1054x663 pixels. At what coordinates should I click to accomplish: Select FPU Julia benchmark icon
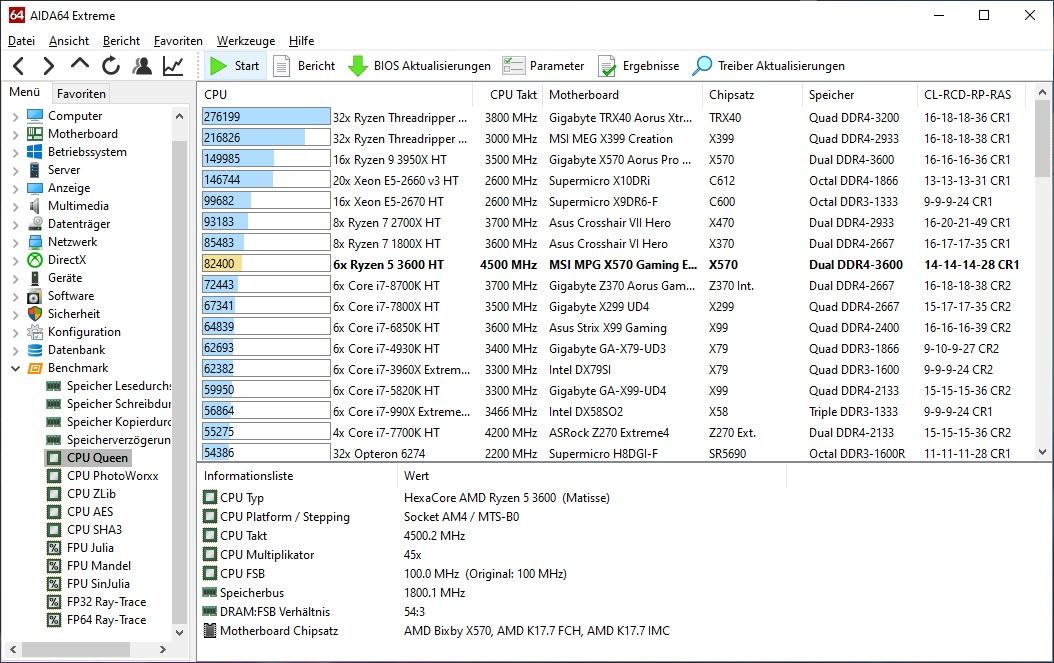[x=54, y=548]
